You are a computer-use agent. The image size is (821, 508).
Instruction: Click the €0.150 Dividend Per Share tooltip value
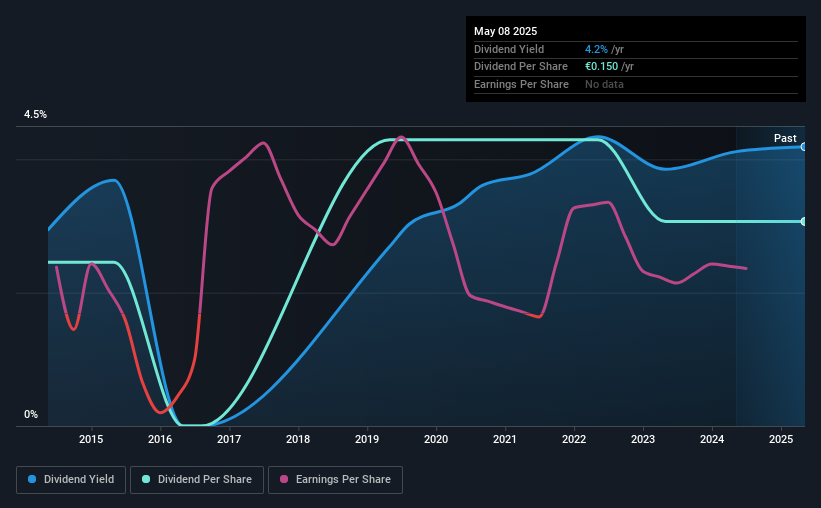pos(601,67)
